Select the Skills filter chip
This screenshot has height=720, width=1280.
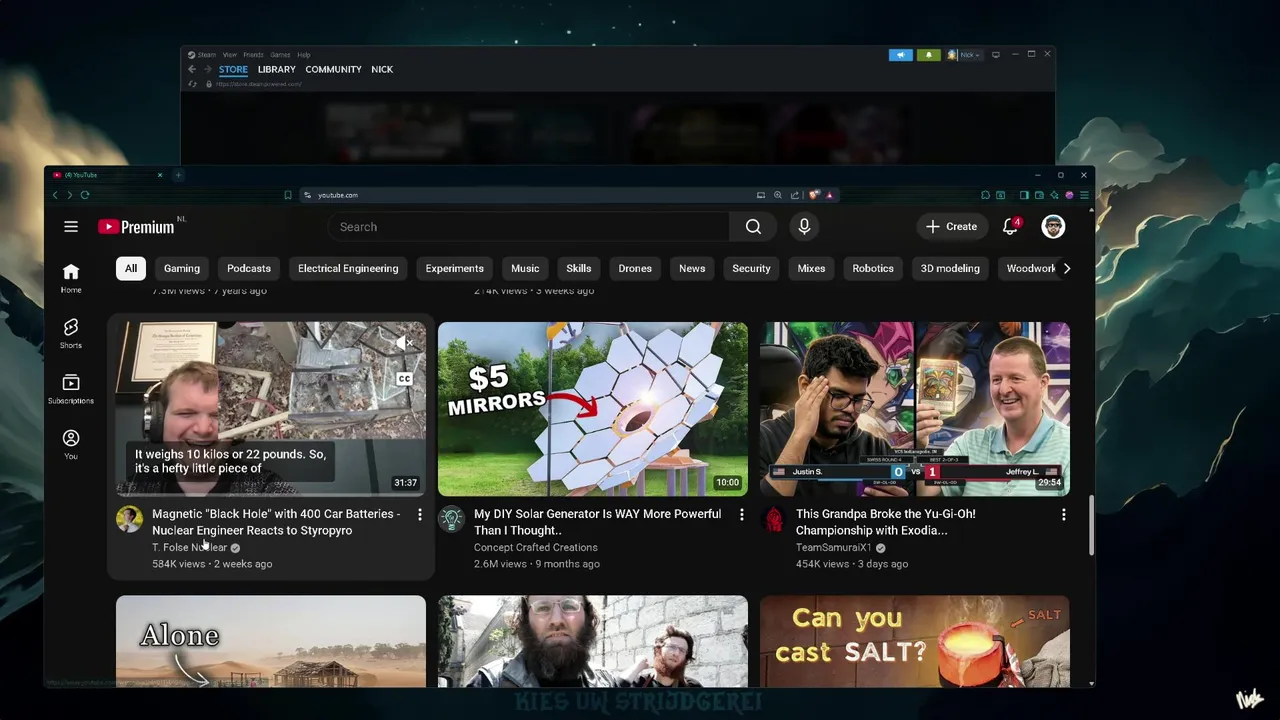(579, 268)
